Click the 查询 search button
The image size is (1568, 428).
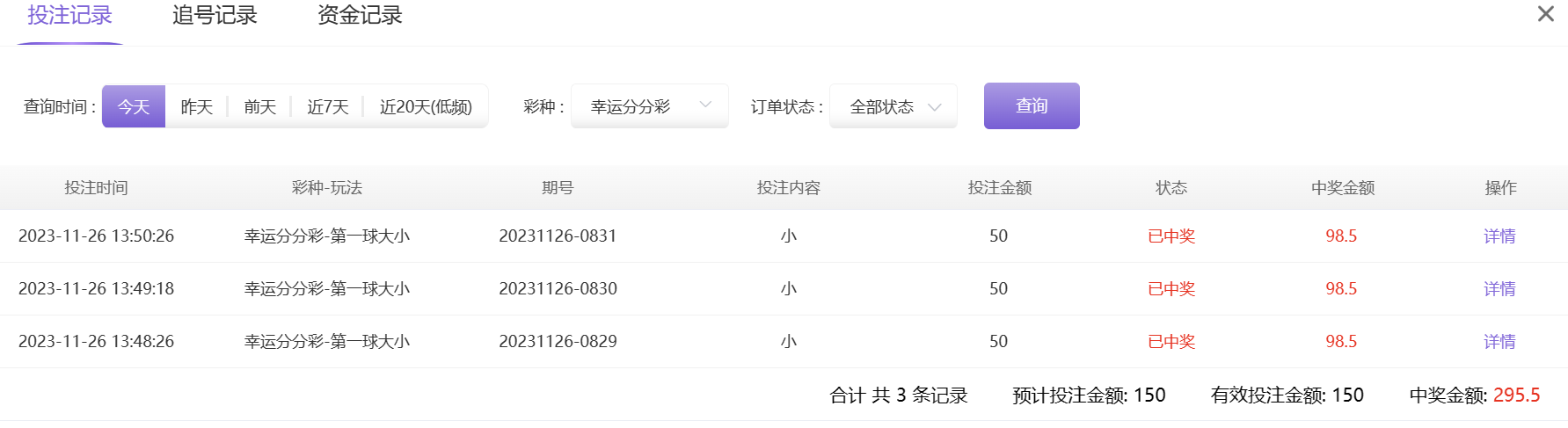[1032, 106]
